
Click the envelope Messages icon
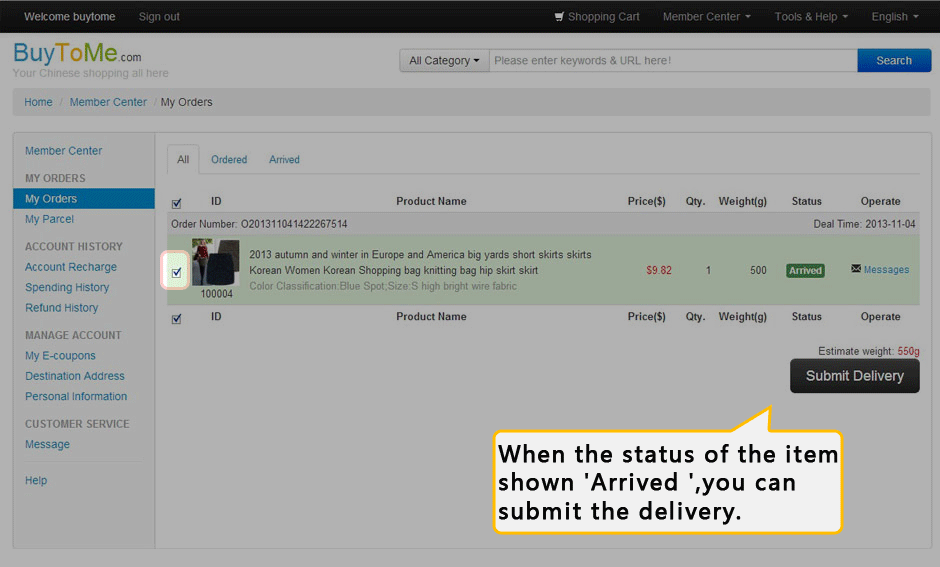click(x=856, y=269)
